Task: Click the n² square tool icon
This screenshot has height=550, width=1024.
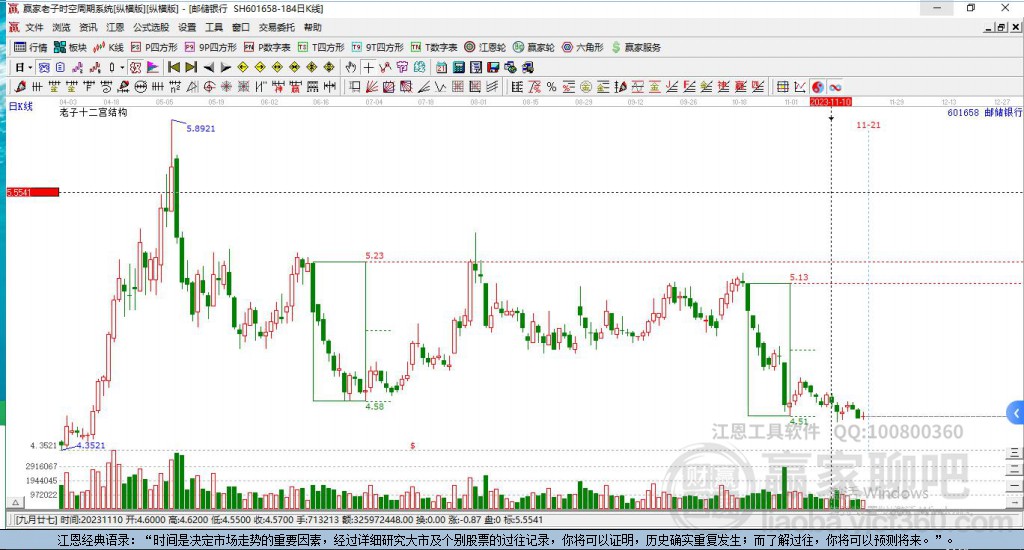Action: coord(174,87)
